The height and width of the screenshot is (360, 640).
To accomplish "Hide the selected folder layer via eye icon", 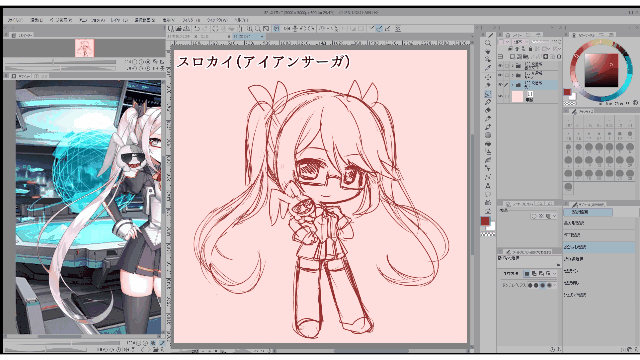I will coord(500,85).
